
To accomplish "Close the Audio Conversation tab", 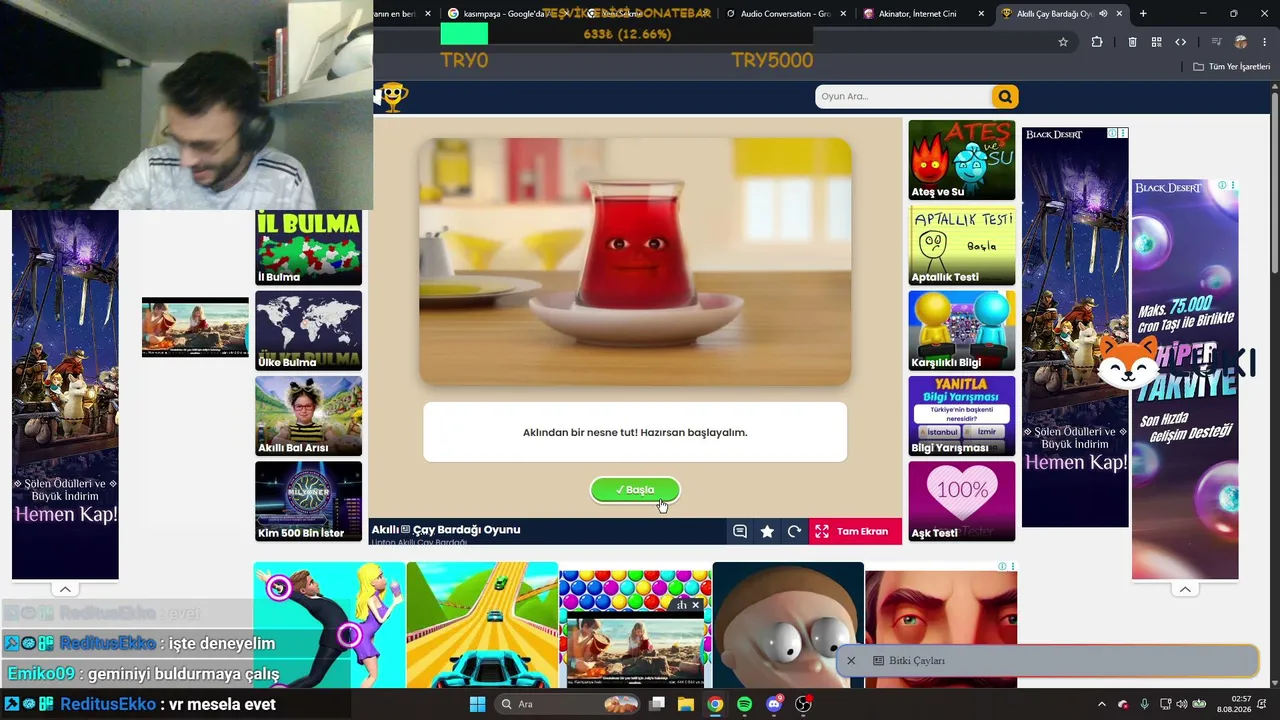I will pyautogui.click(x=843, y=14).
